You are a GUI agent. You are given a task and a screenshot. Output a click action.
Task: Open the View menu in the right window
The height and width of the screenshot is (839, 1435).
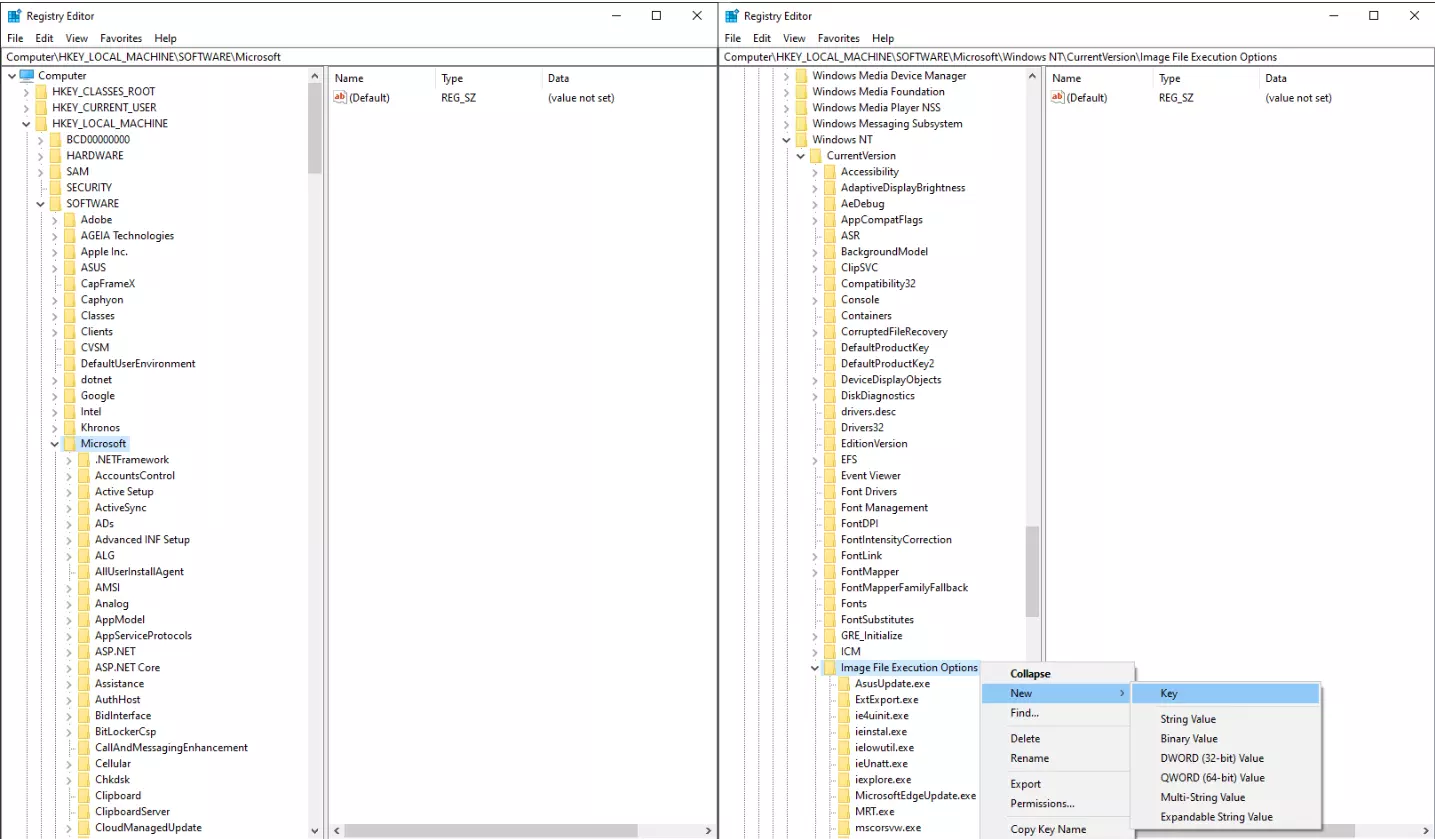(x=795, y=38)
